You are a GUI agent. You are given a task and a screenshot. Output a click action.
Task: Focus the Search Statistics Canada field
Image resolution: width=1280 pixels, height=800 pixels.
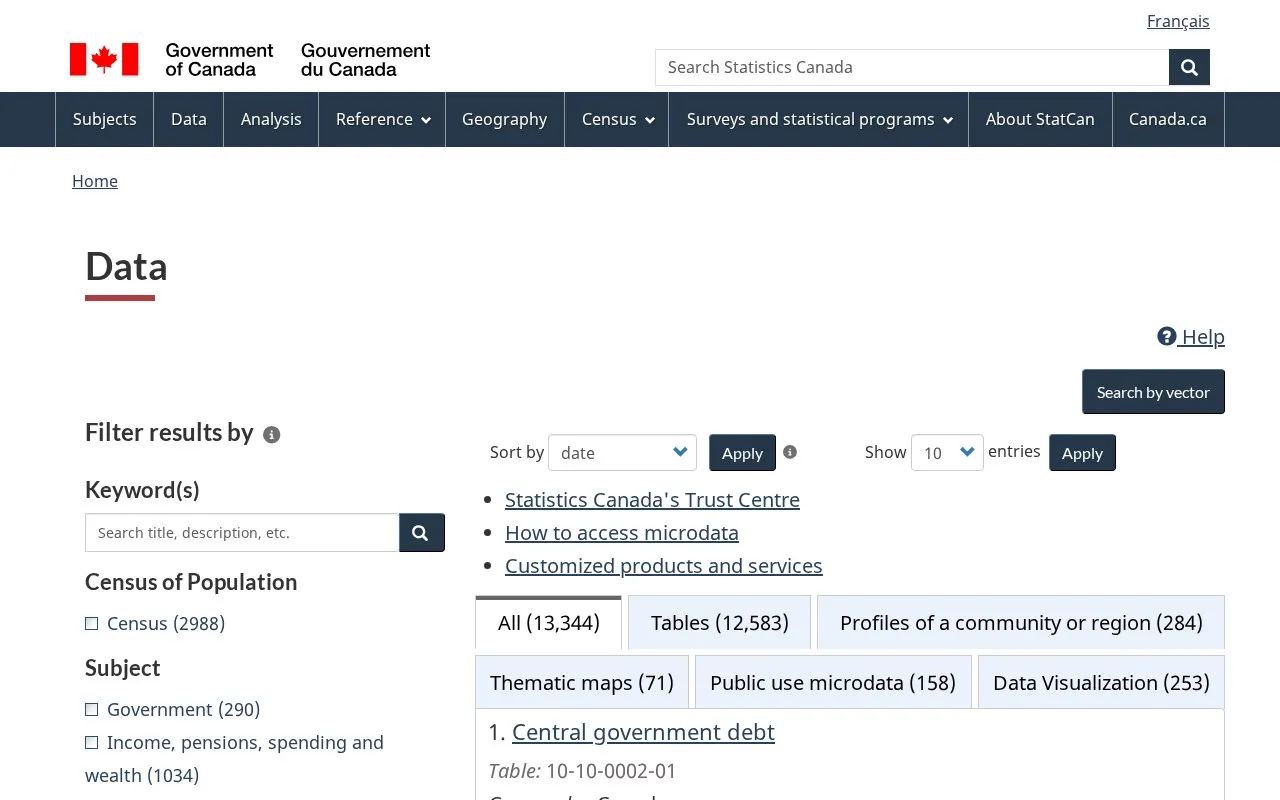pyautogui.click(x=912, y=67)
